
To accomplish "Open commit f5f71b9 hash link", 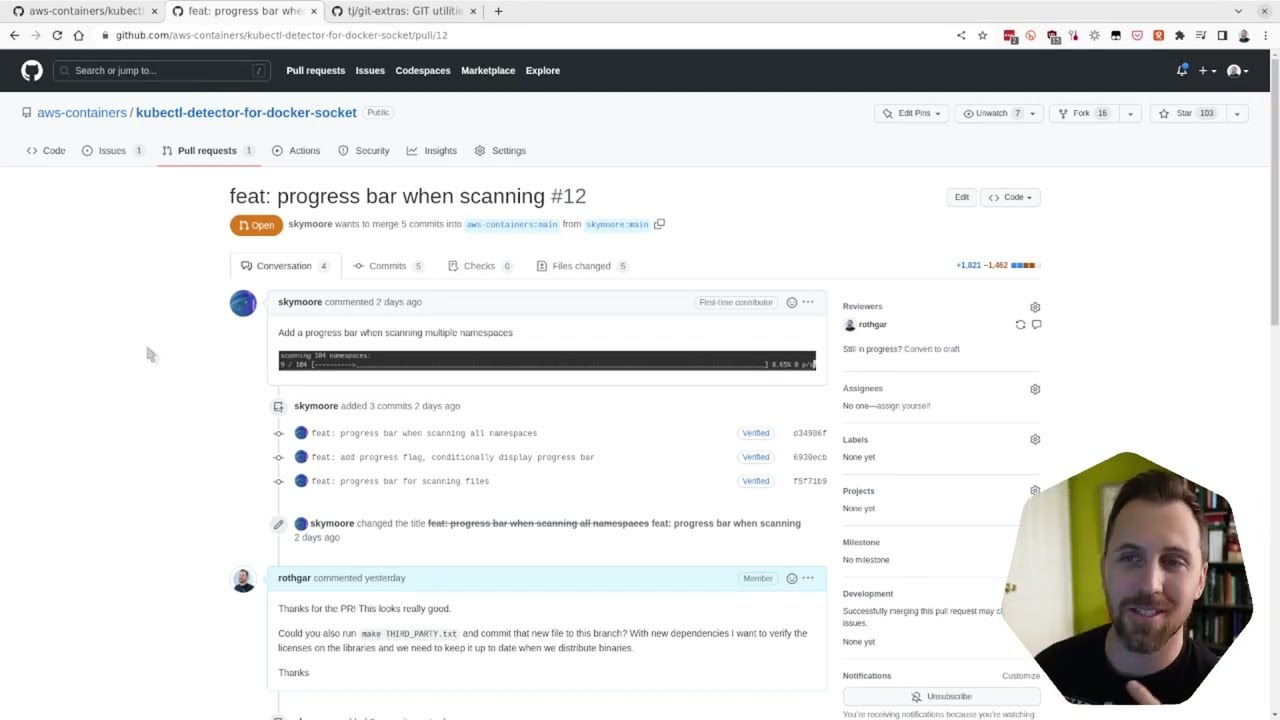I will [x=810, y=481].
